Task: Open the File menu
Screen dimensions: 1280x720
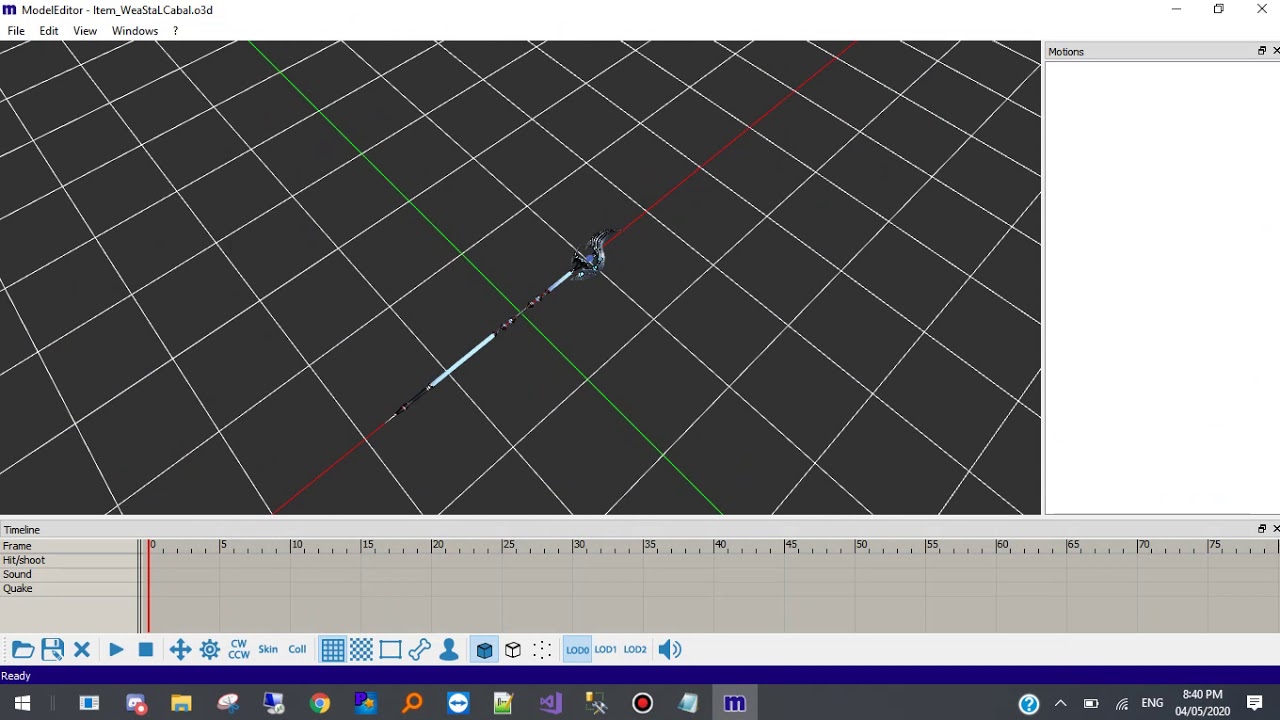Action: (x=16, y=31)
